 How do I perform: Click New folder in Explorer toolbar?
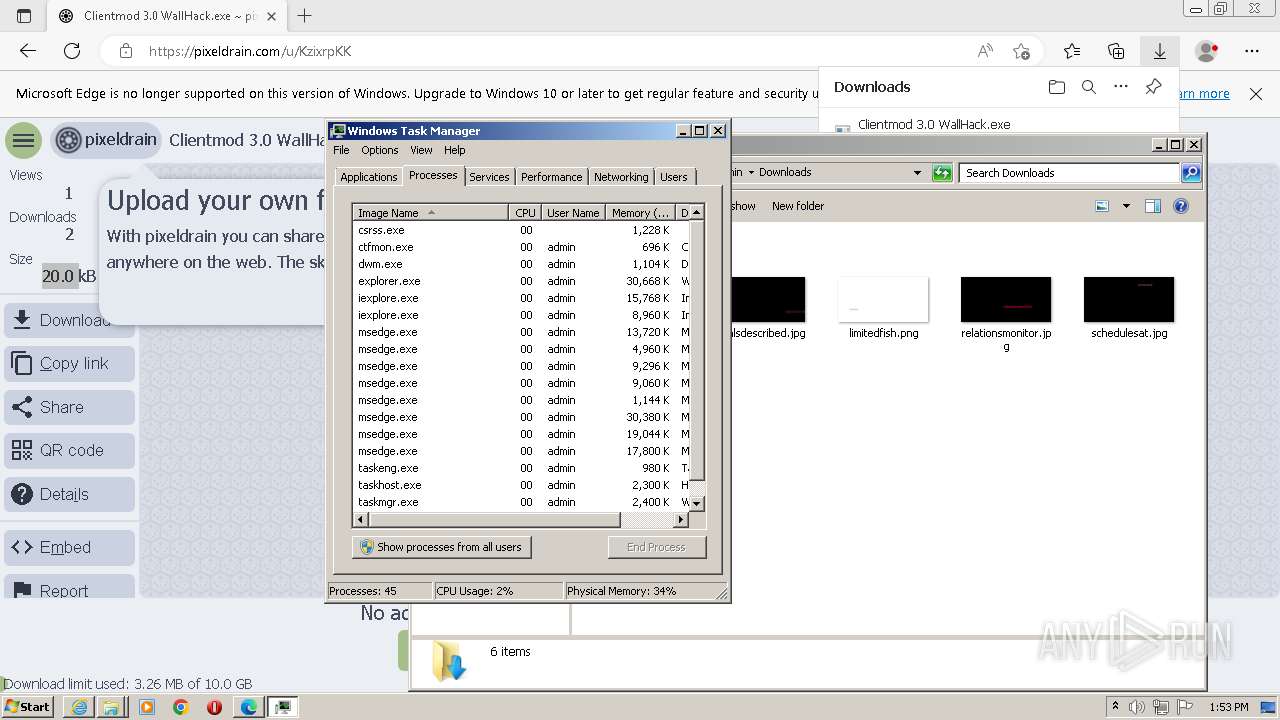pos(798,206)
